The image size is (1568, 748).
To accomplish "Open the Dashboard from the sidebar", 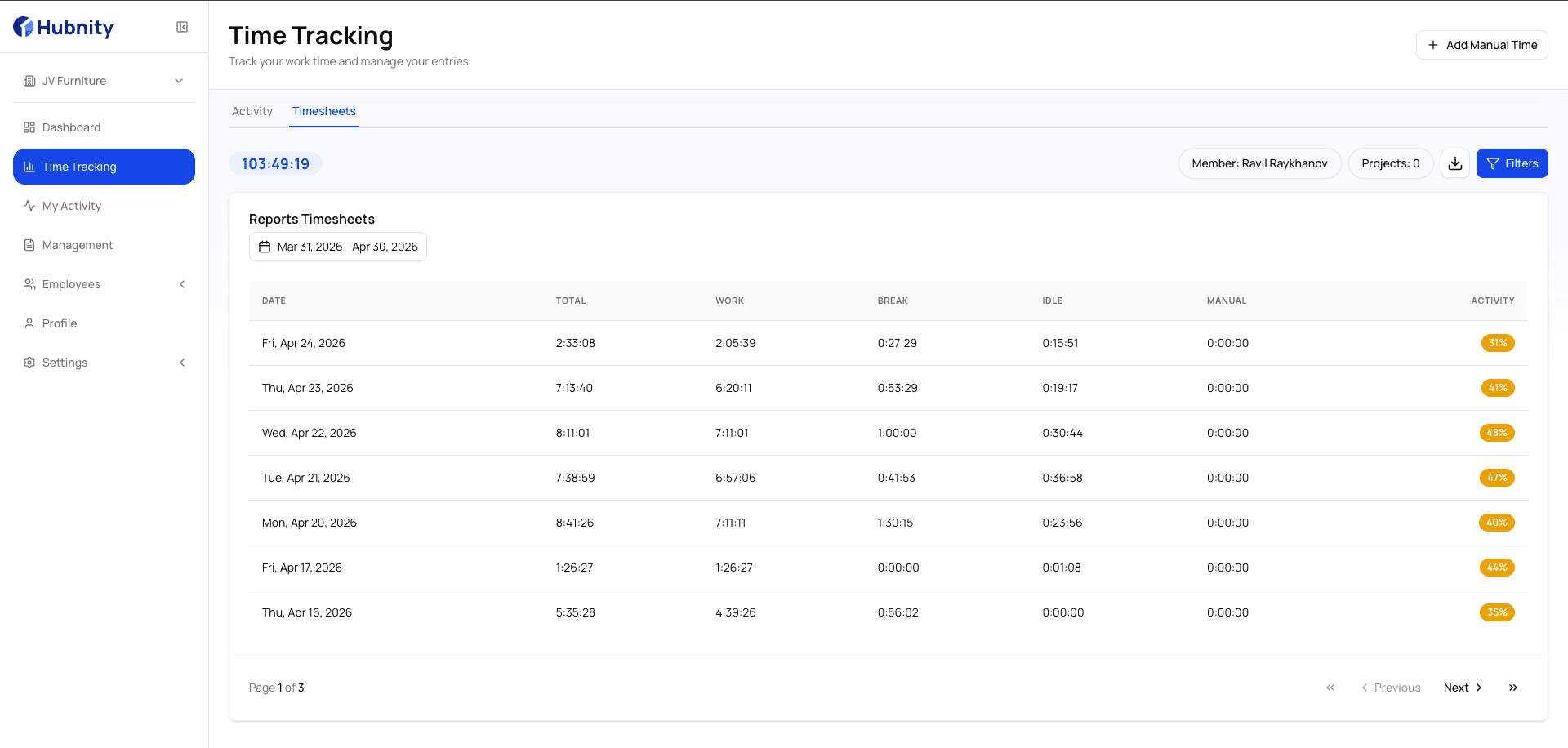I will click(71, 127).
